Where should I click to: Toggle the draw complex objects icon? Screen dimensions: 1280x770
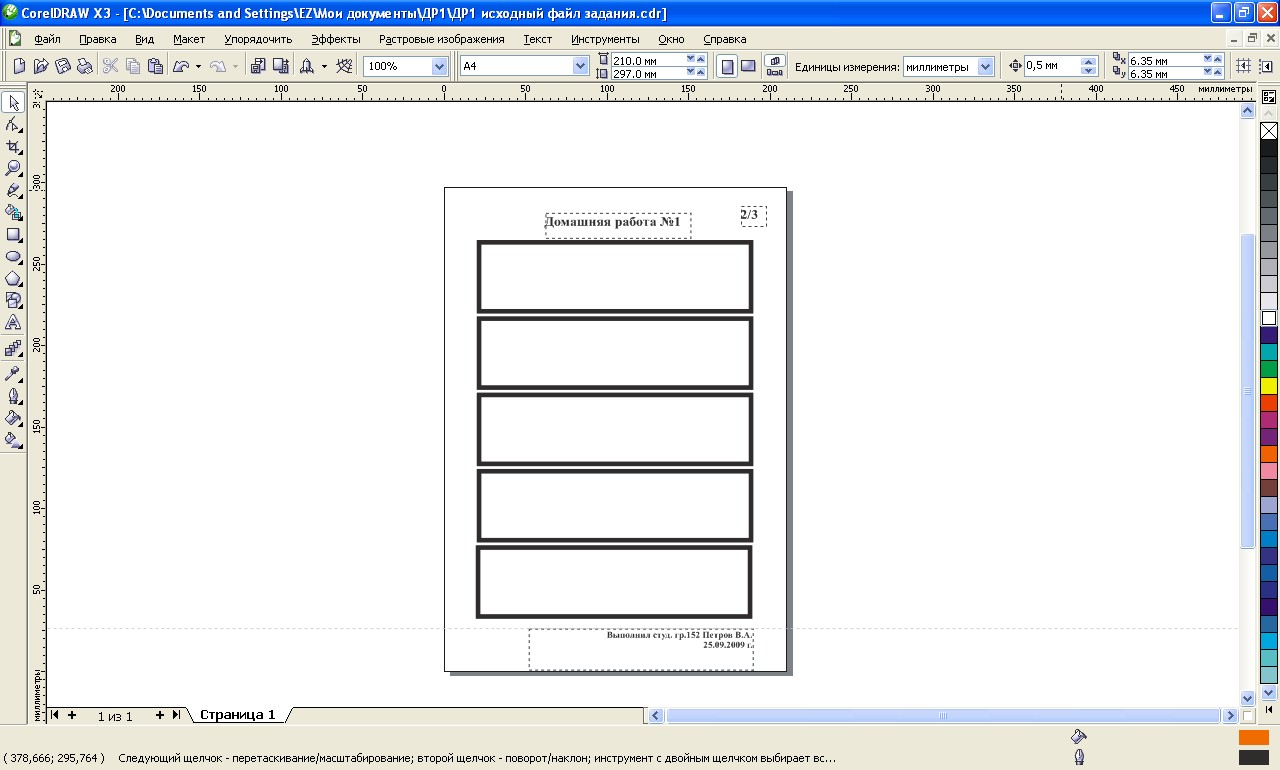1267,66
